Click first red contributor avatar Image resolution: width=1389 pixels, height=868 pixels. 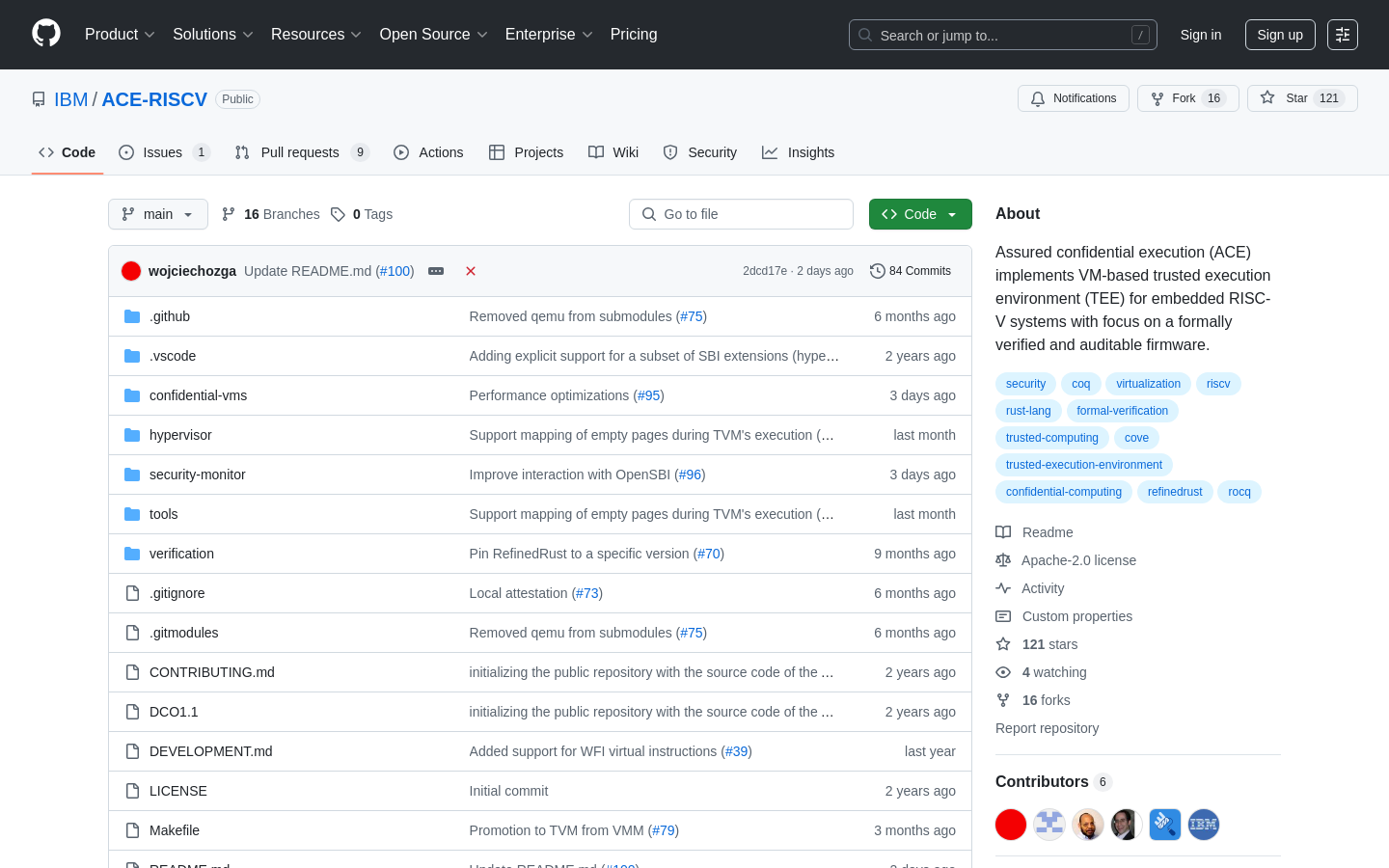[1011, 825]
